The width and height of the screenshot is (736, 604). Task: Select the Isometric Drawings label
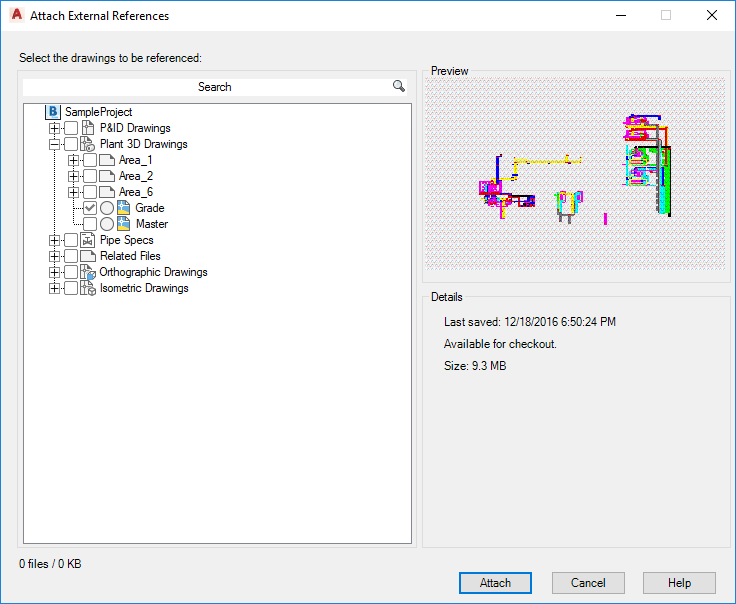144,288
